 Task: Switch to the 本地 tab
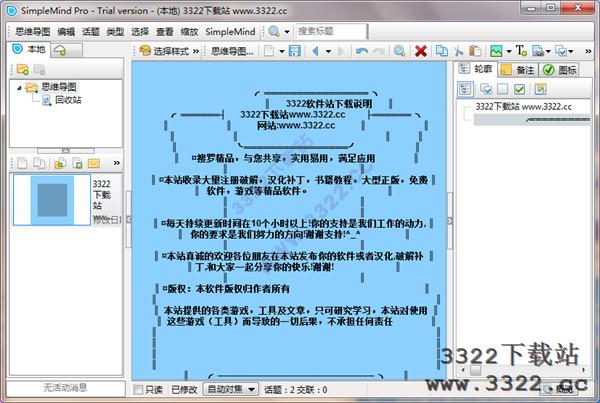(x=29, y=49)
